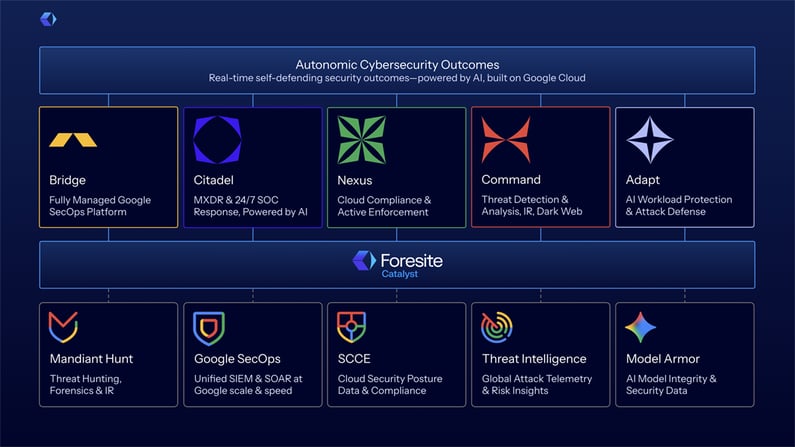Click 'Threat Hunting, Forensics & IR' description

click(86, 385)
